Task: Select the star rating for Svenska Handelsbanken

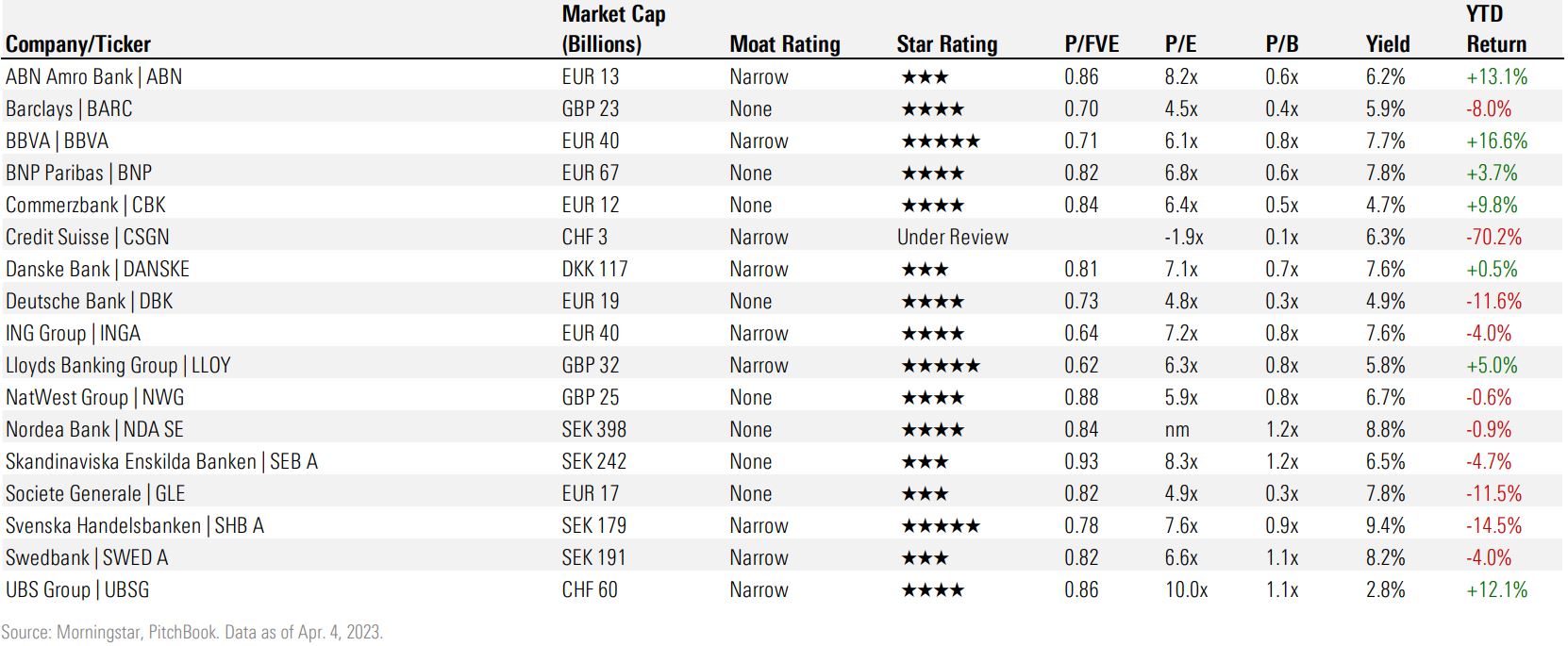Action: [x=941, y=526]
